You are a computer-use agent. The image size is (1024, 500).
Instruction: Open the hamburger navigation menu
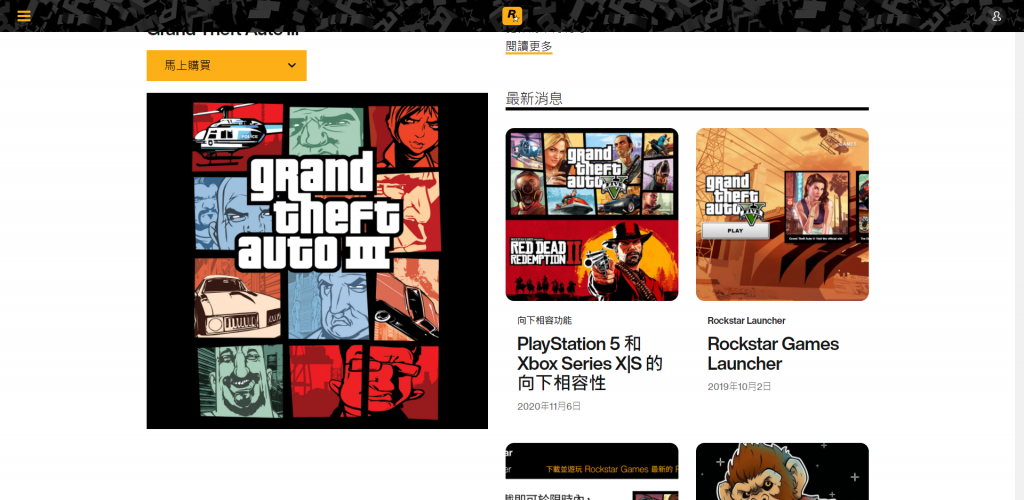tap(24, 16)
